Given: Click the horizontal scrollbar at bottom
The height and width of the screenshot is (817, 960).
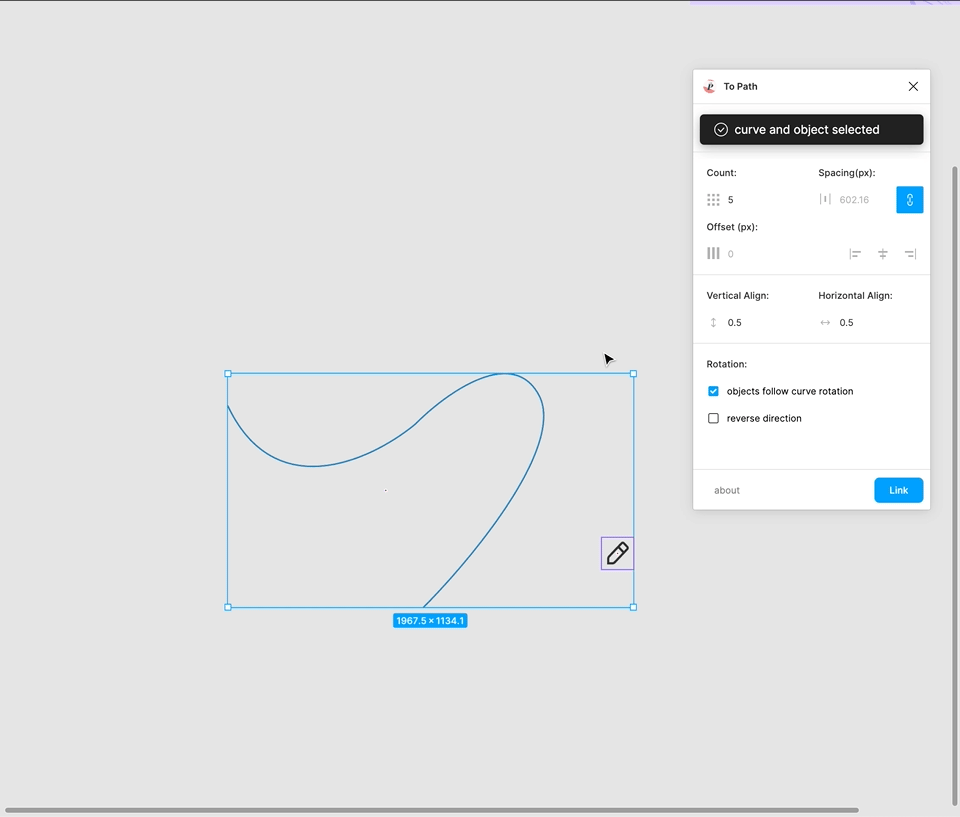Looking at the screenshot, I should [x=432, y=810].
